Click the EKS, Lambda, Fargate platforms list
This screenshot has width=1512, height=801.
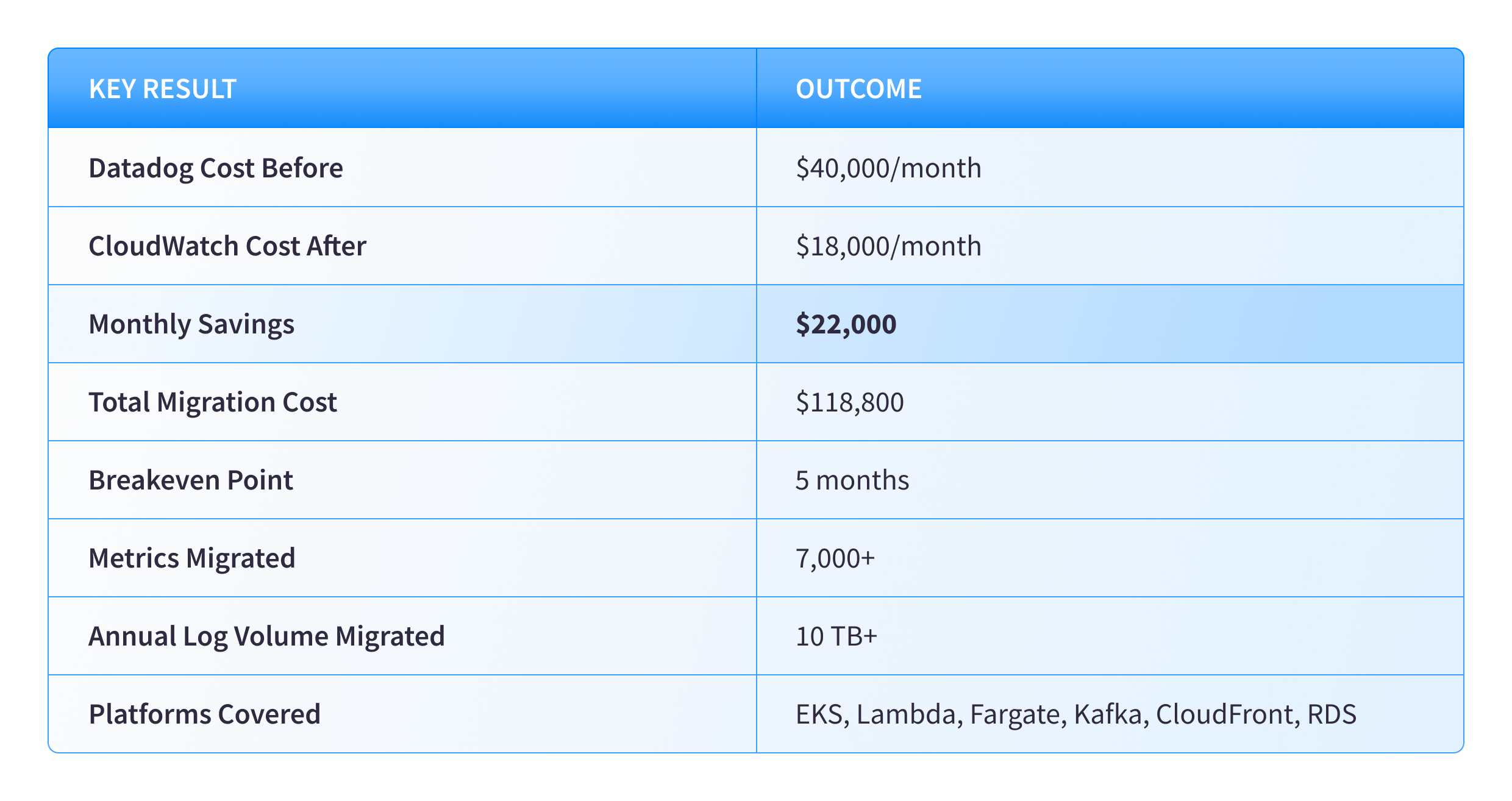[1075, 714]
